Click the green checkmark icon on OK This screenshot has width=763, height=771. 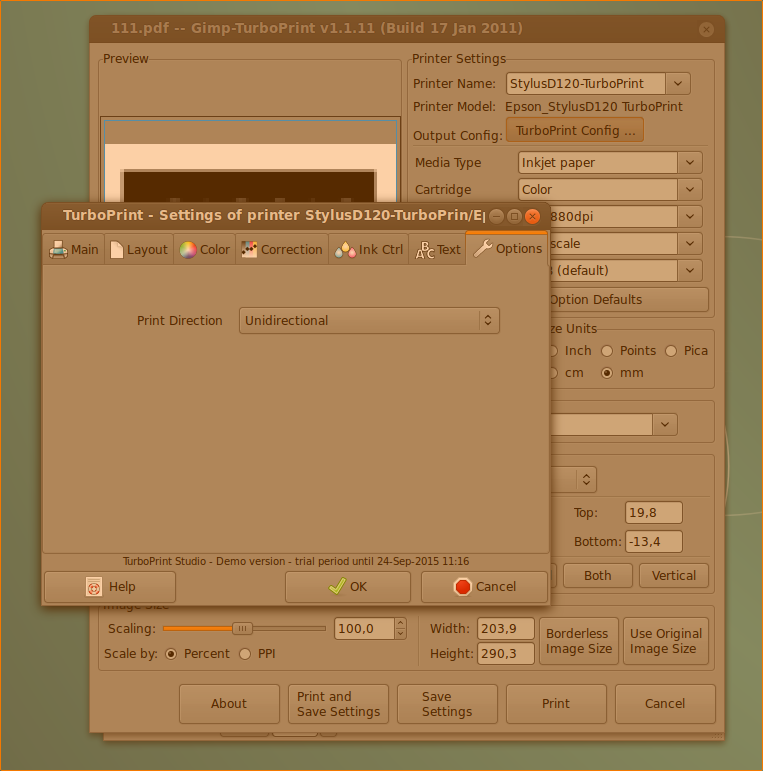click(x=337, y=586)
